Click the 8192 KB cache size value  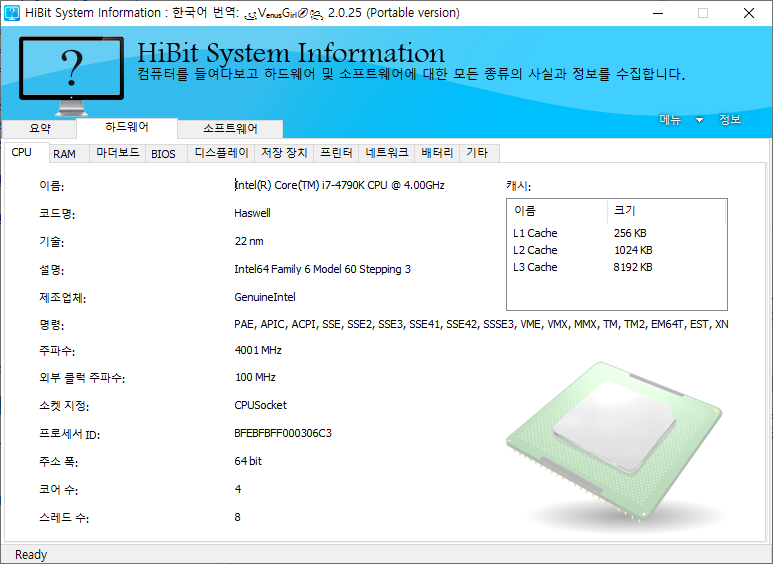pyautogui.click(x=633, y=267)
